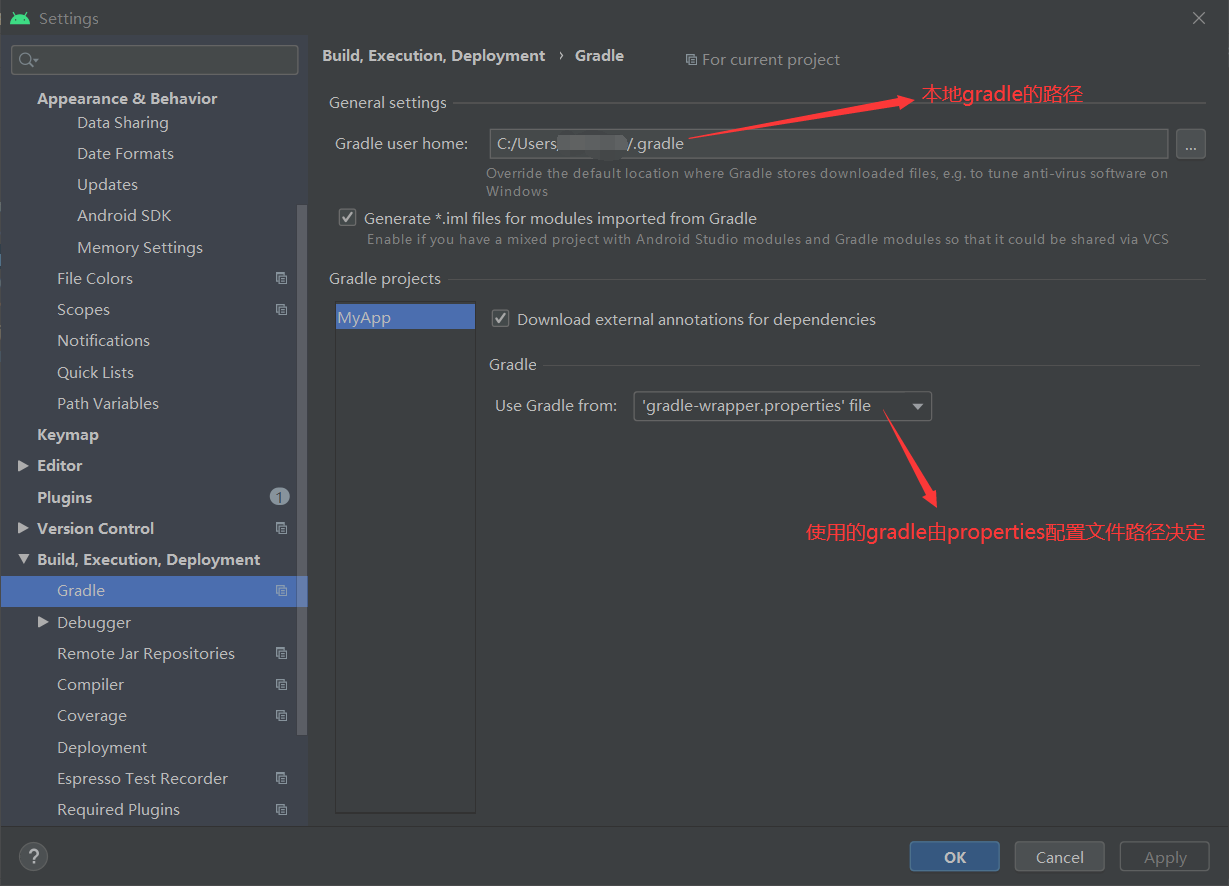1229x886 pixels.
Task: Select Appearance & Behavior category
Action: pos(127,98)
